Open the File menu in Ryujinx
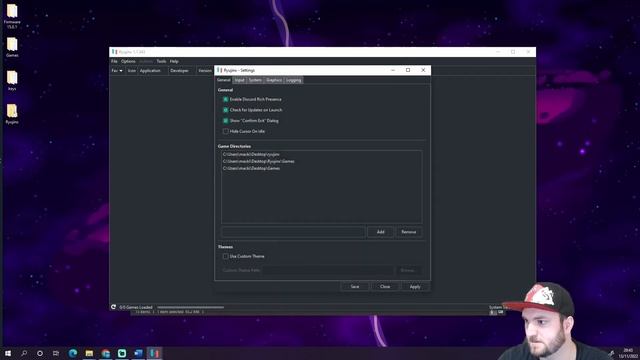 click(x=114, y=61)
